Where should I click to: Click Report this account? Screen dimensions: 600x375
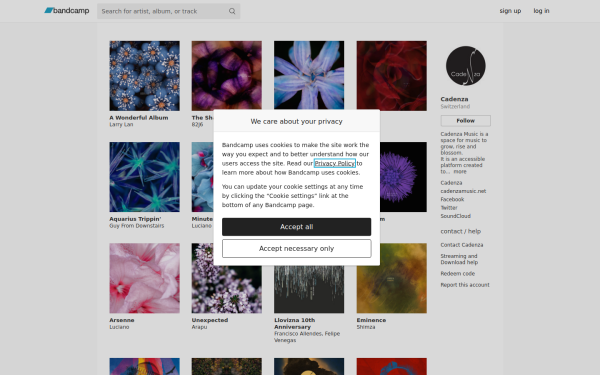coord(465,285)
